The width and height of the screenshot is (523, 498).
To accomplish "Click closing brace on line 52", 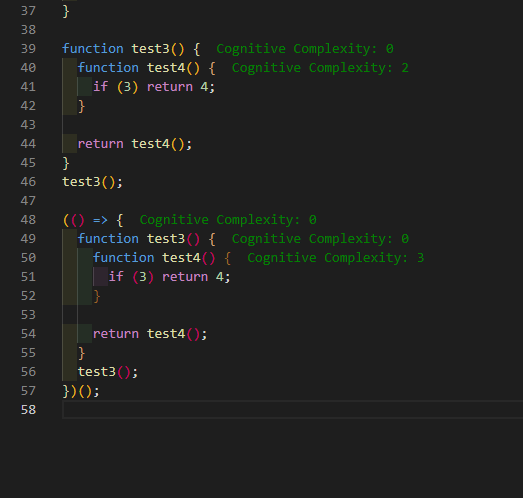I will [97, 296].
